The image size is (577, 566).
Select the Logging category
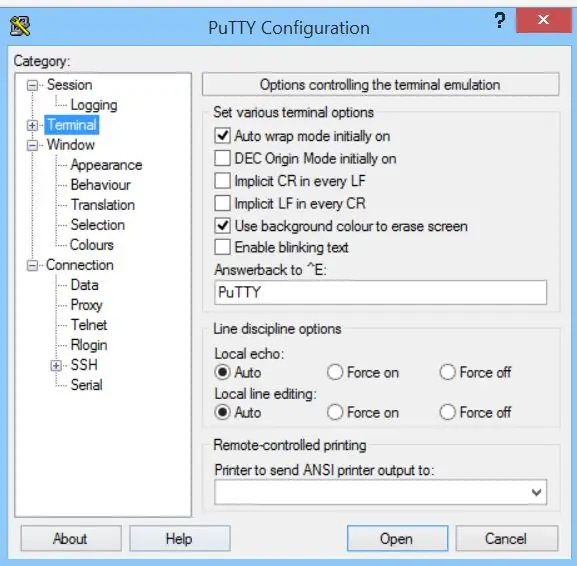point(94,105)
